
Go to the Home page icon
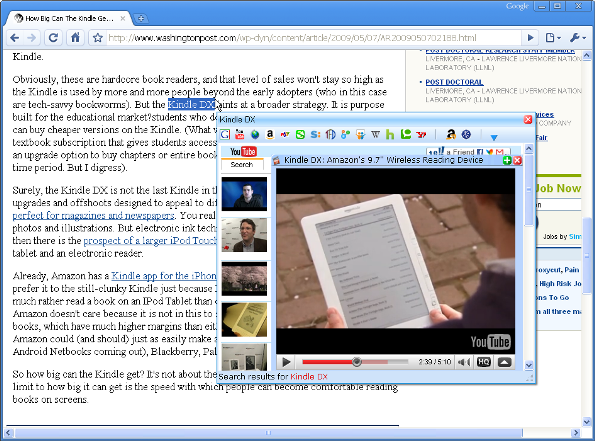[x=75, y=38]
